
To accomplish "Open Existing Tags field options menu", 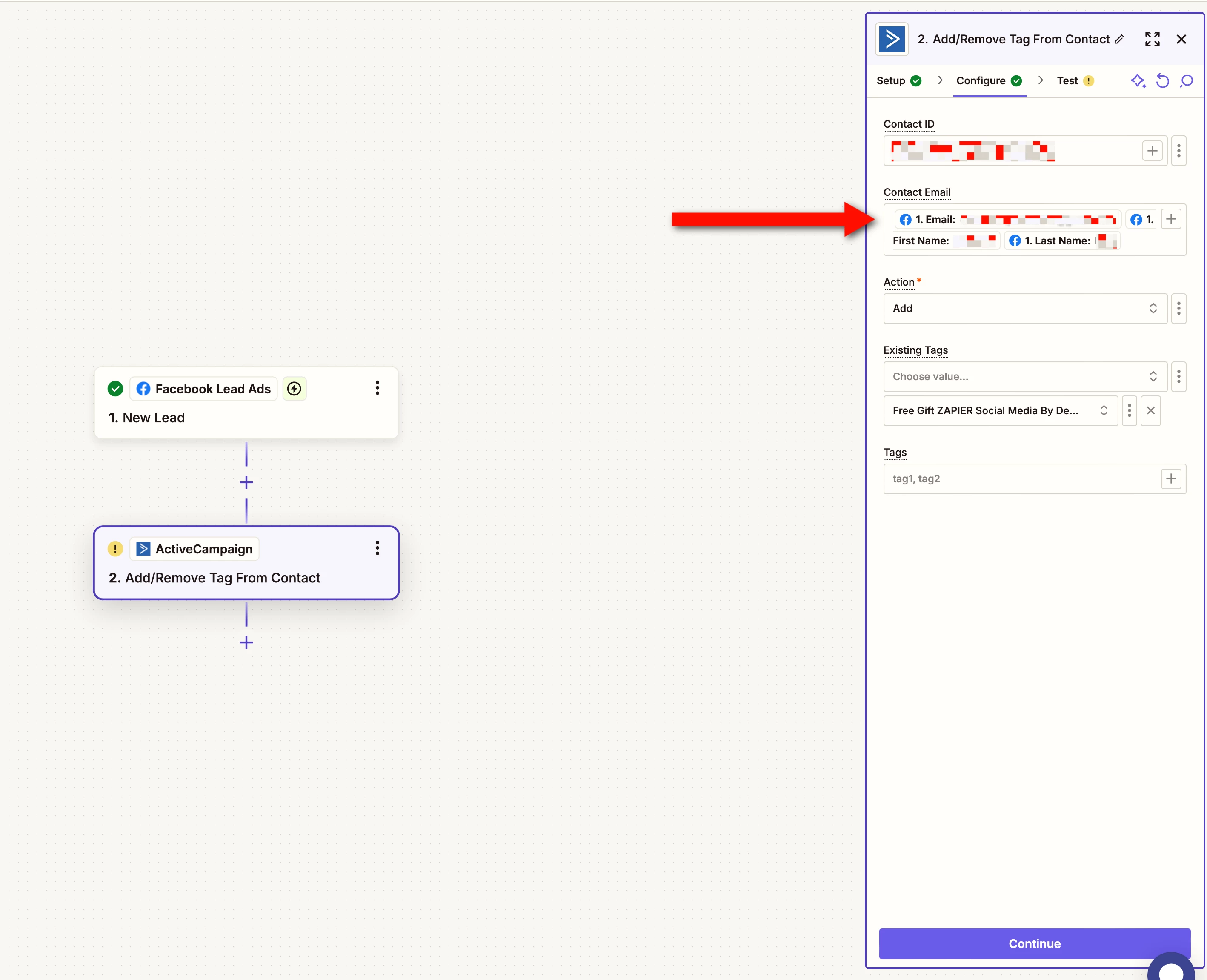I will pyautogui.click(x=1179, y=376).
